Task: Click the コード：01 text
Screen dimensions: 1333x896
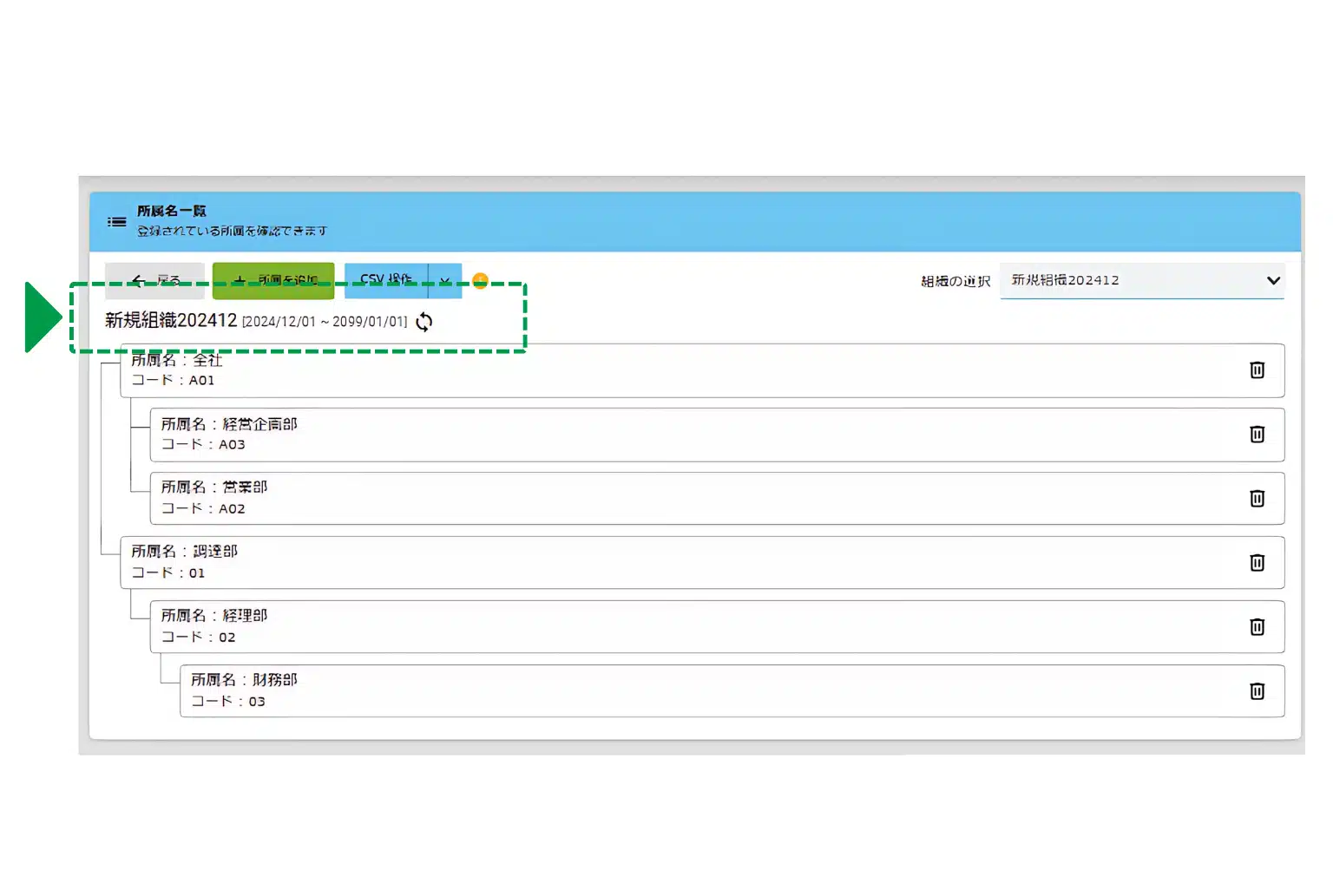Action: 168,572
